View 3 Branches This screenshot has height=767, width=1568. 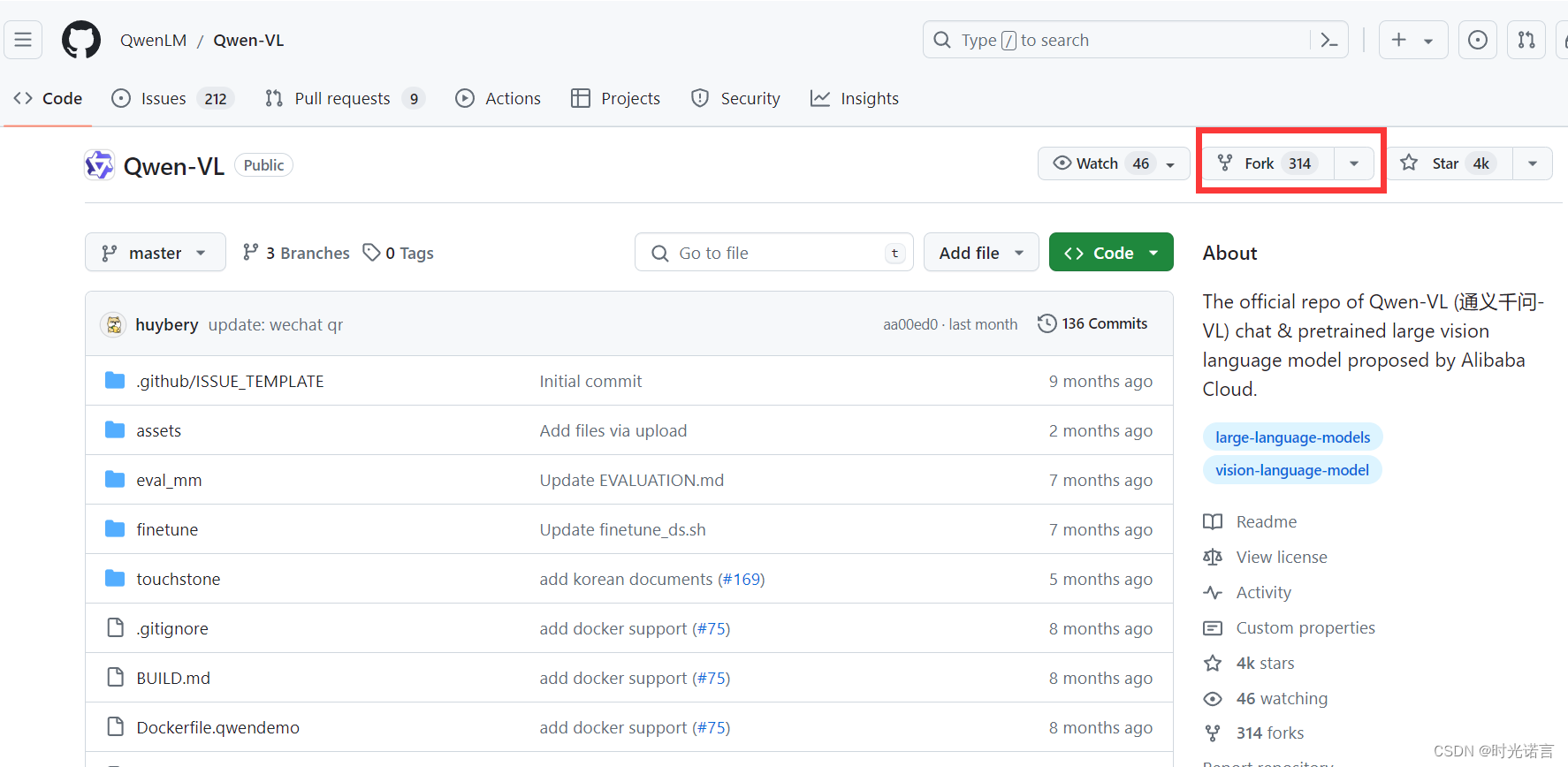point(296,253)
